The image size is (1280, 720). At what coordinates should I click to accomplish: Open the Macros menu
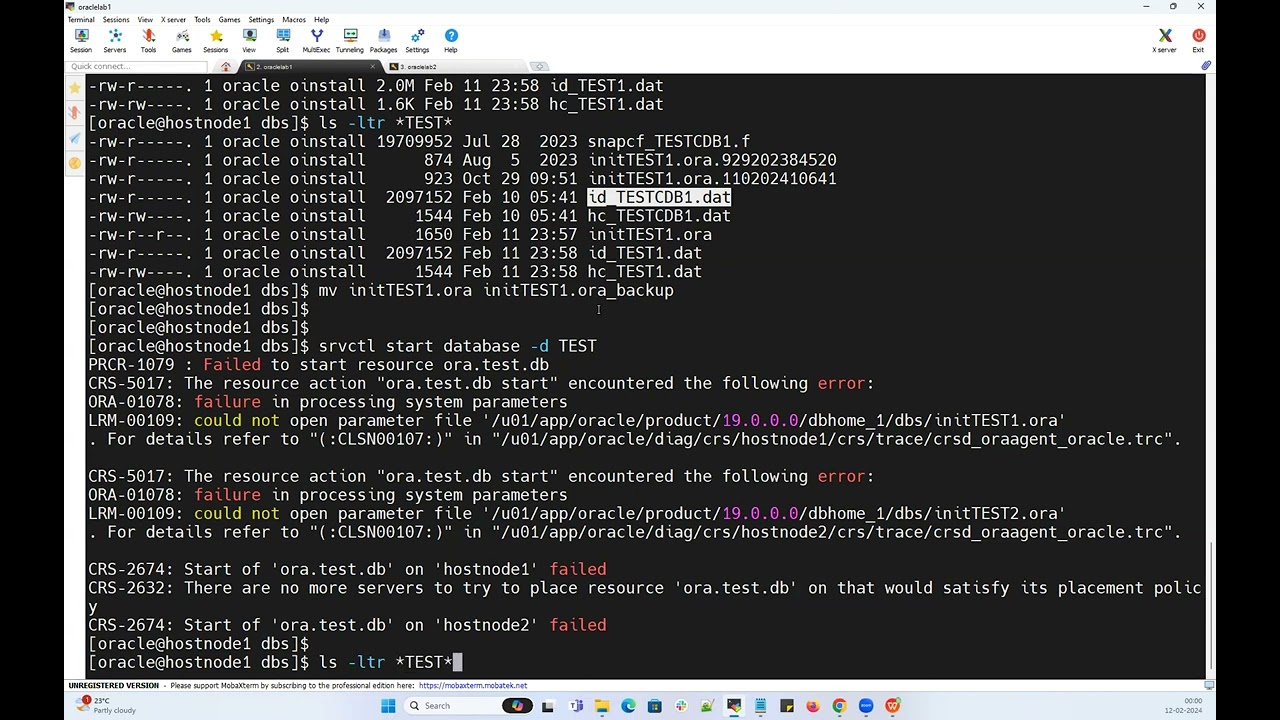coord(294,20)
